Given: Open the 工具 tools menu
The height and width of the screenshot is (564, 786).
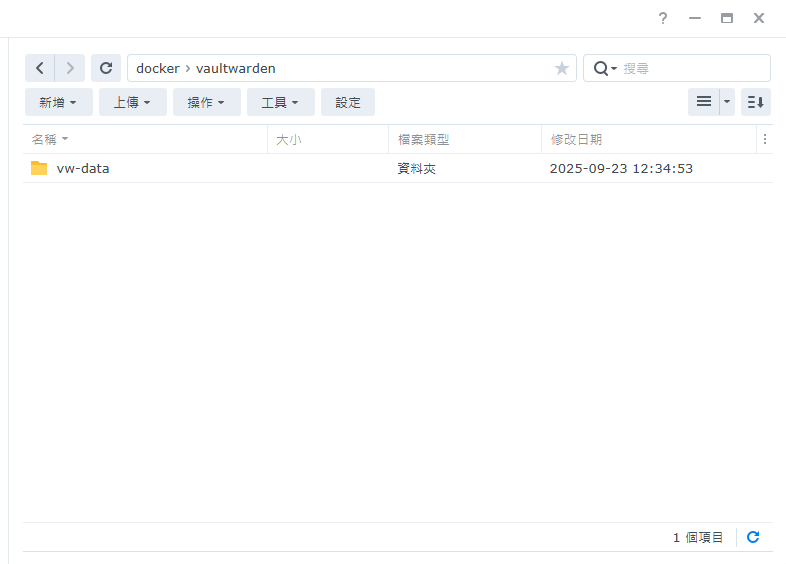Looking at the screenshot, I should (x=280, y=102).
